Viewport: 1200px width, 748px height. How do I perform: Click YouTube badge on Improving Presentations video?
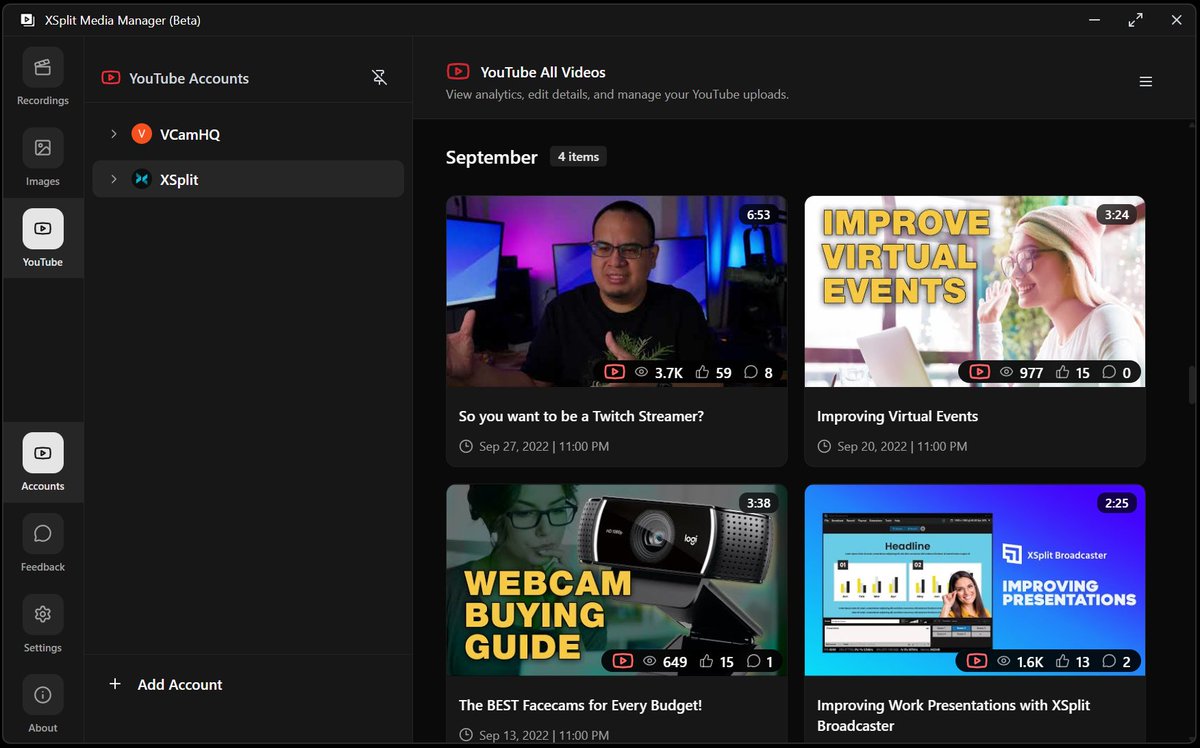coord(976,661)
